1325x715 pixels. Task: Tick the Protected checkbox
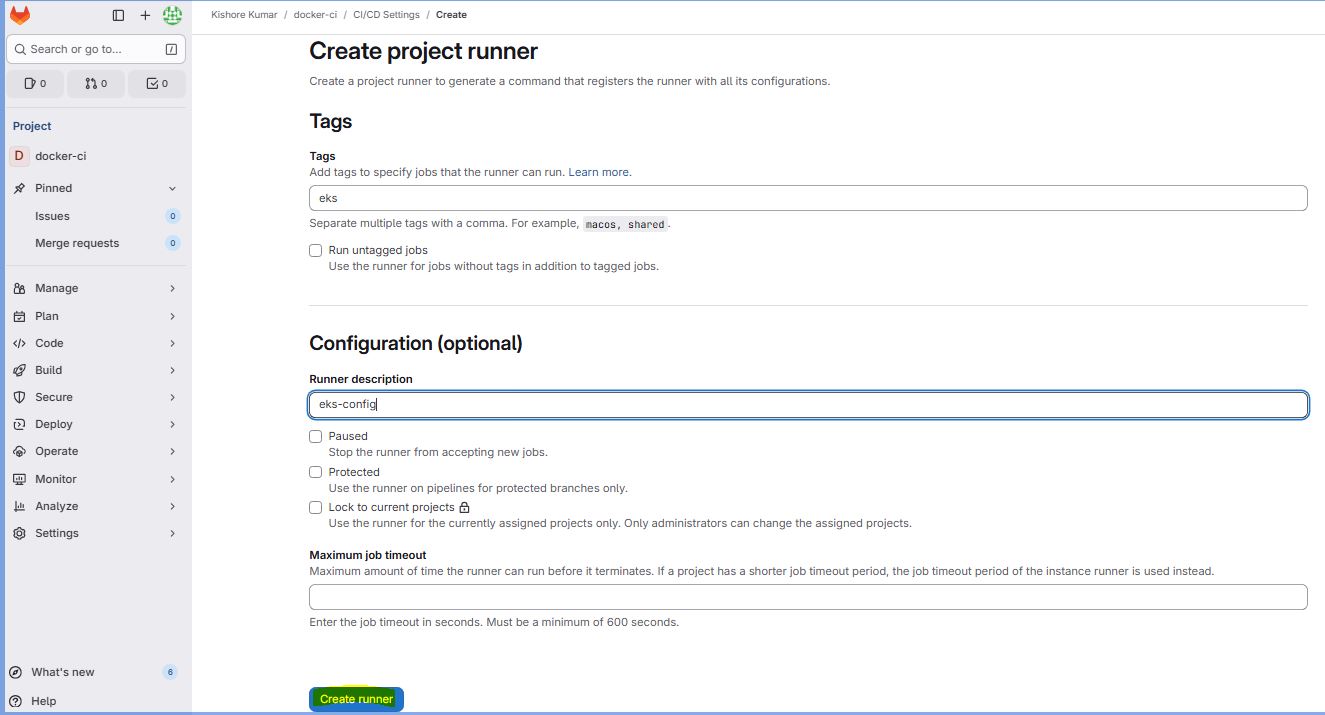point(316,472)
